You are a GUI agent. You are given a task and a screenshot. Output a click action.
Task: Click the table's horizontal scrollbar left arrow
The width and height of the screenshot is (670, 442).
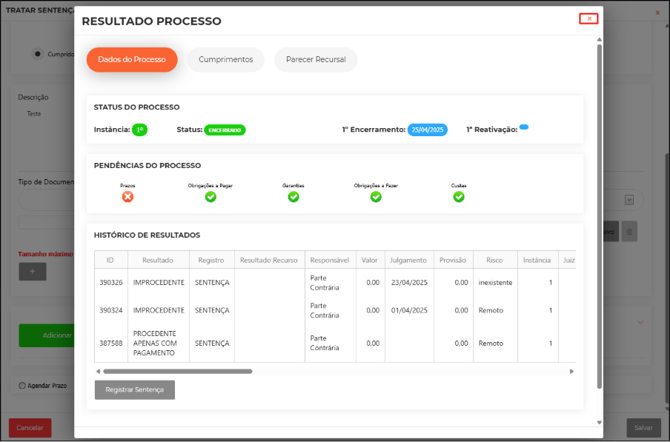coord(98,371)
